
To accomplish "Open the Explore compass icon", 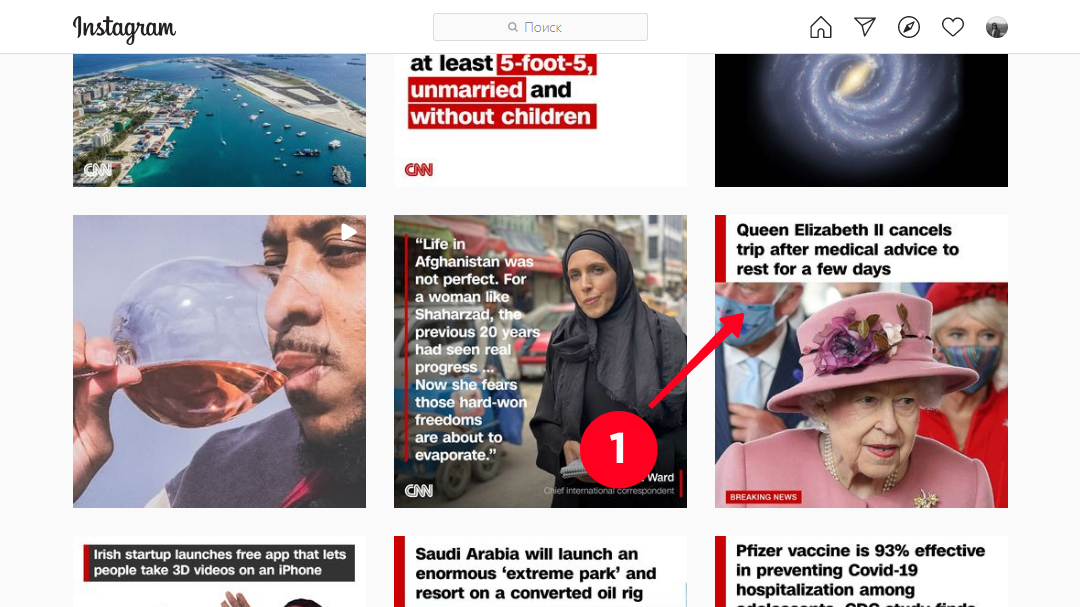I will 908,27.
